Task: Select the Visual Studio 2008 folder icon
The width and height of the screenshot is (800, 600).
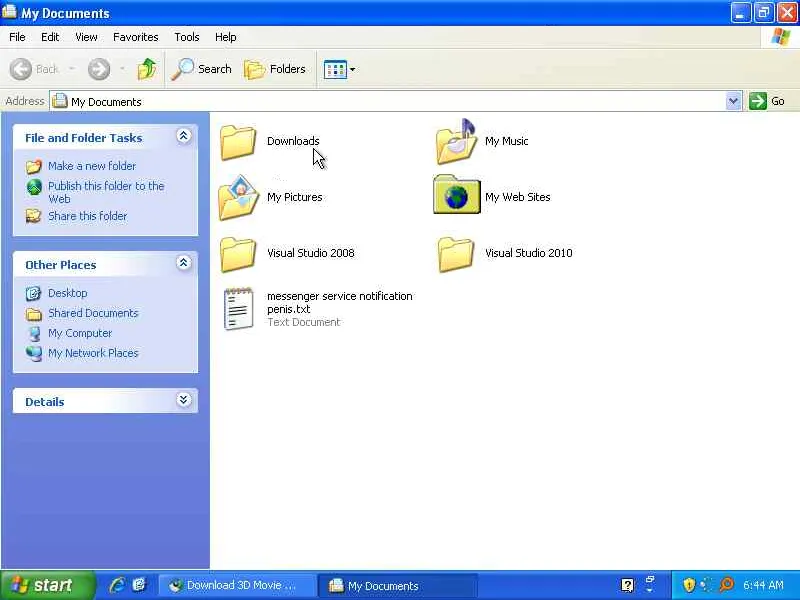Action: [x=238, y=254]
